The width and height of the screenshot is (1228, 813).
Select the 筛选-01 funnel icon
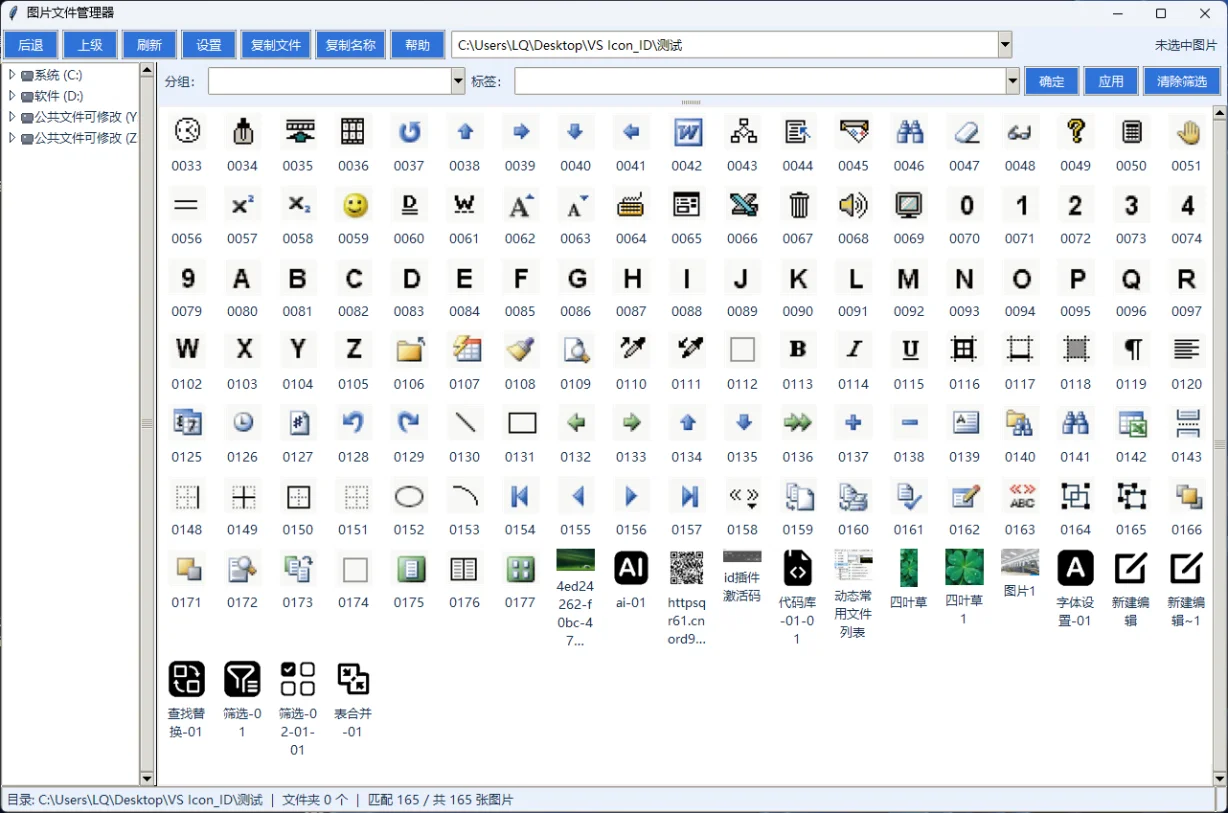pyautogui.click(x=242, y=679)
